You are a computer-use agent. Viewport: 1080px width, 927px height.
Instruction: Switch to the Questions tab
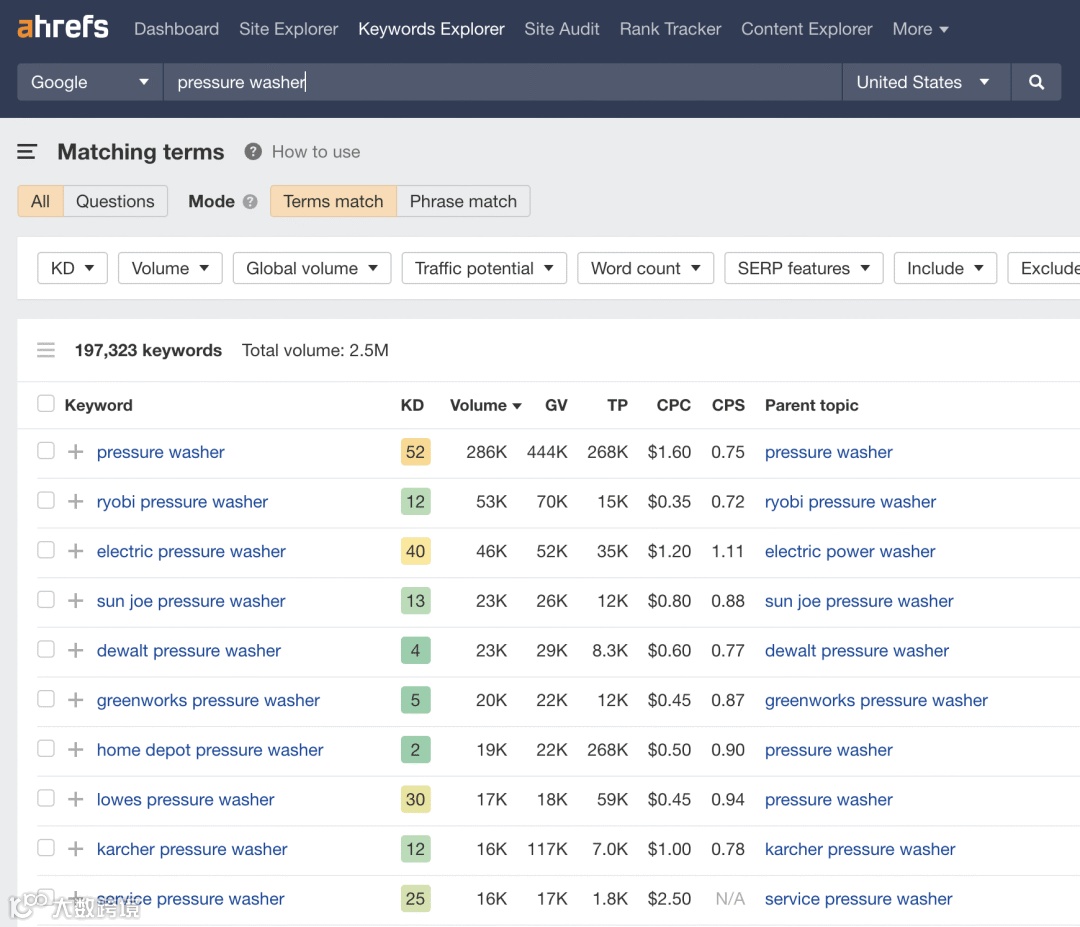coord(115,201)
